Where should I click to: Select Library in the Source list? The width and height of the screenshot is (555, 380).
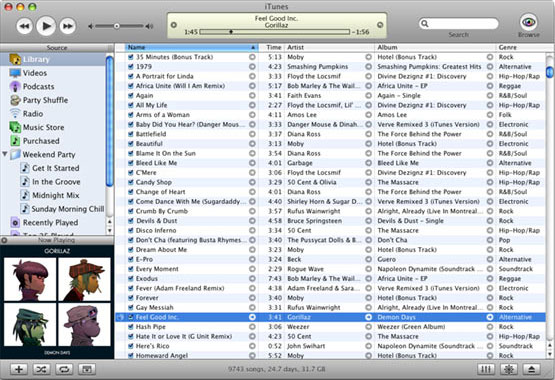tap(53, 59)
